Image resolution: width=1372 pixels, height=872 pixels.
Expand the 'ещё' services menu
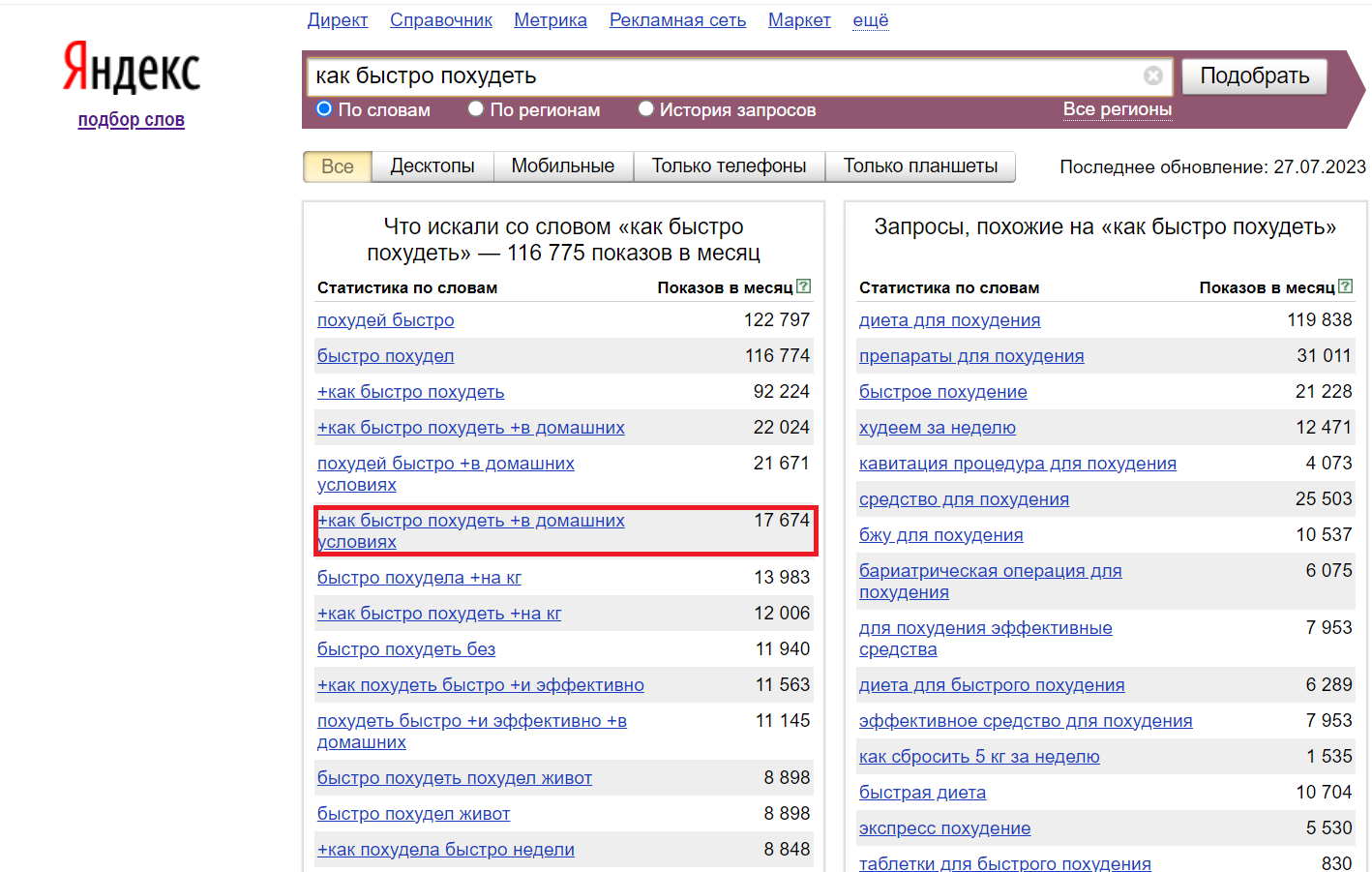click(x=871, y=20)
